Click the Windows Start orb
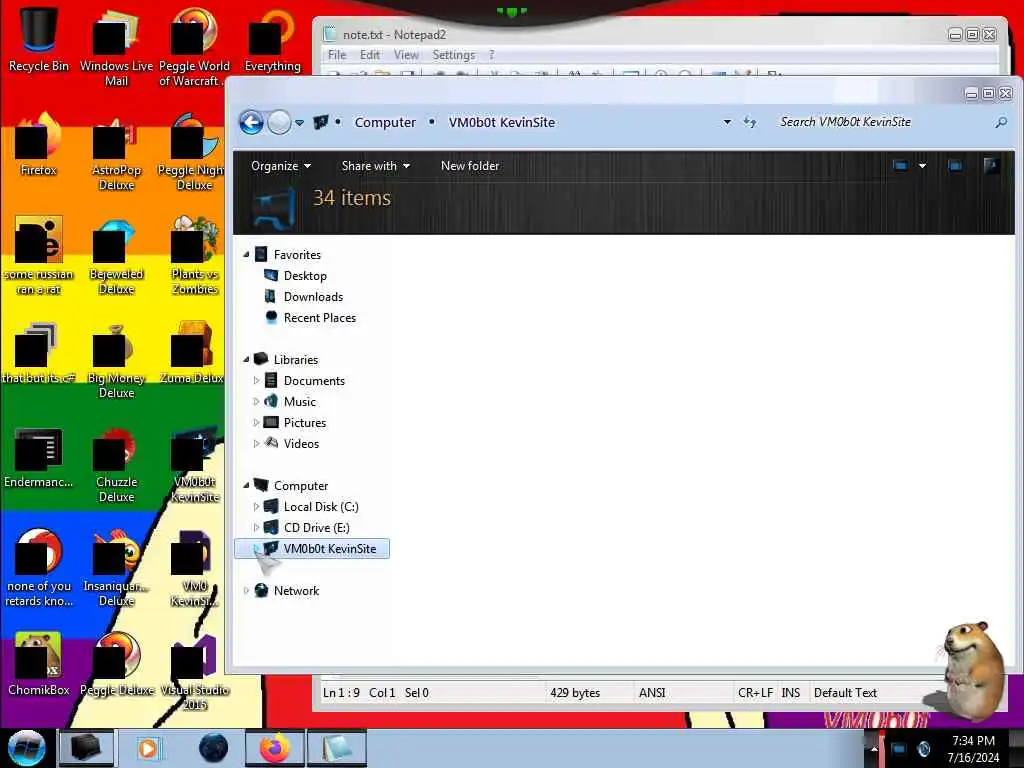This screenshot has height=768, width=1024. coord(26,748)
